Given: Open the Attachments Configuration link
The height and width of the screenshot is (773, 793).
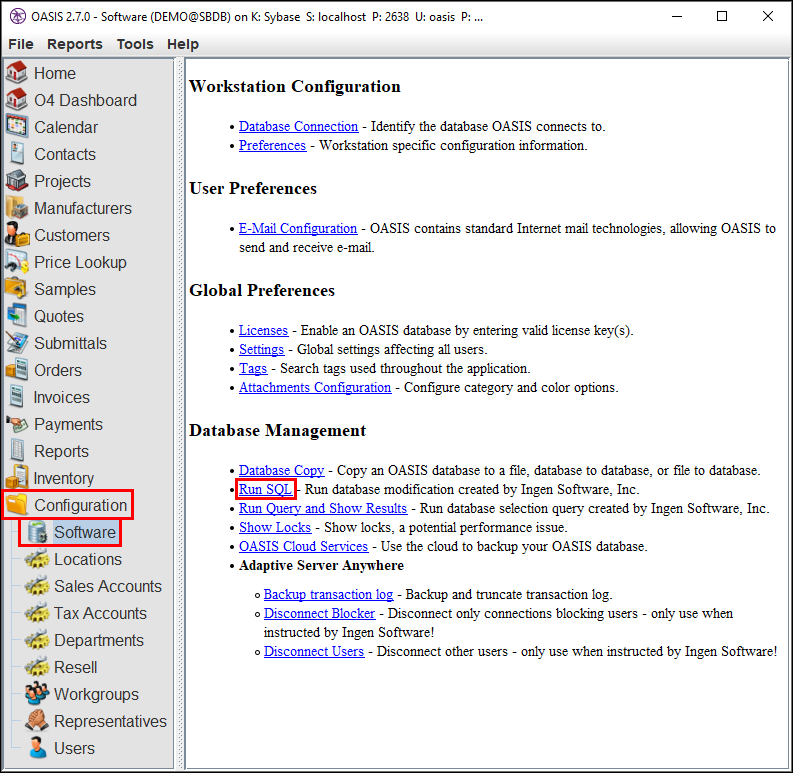Looking at the screenshot, I should (315, 387).
